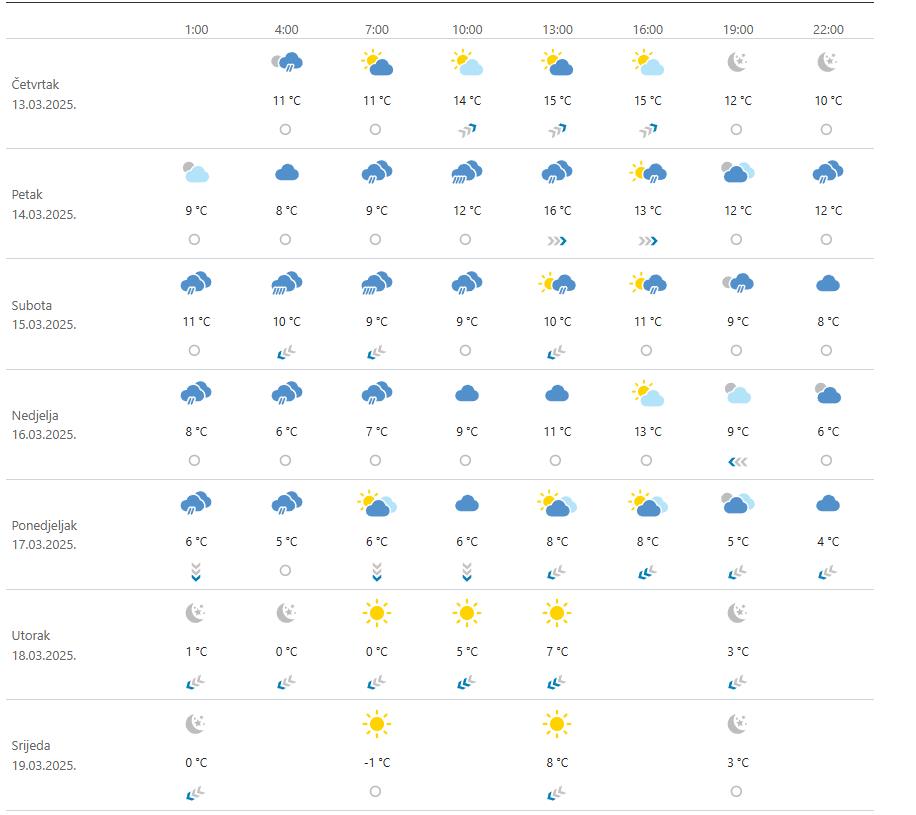Click Monday's 22:00 cloudy icon
This screenshot has height=815, width=916.
point(827,504)
